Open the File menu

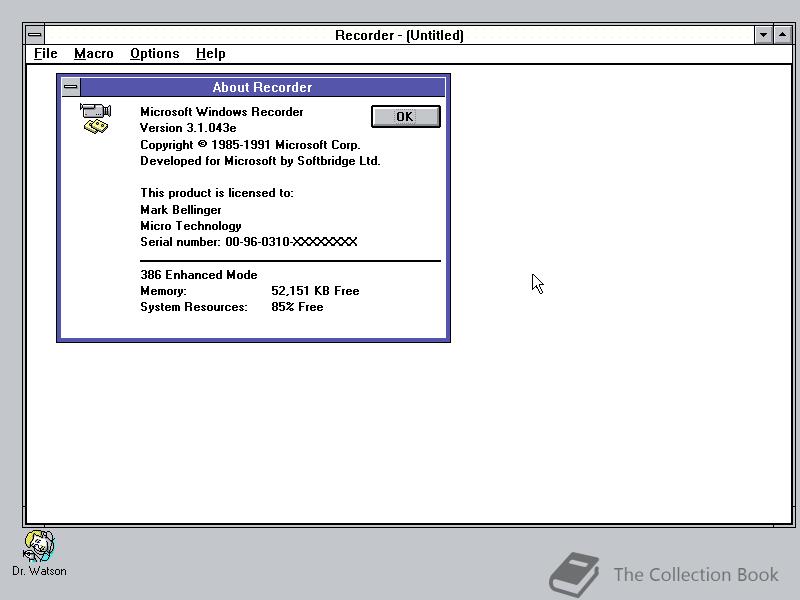pyautogui.click(x=45, y=54)
